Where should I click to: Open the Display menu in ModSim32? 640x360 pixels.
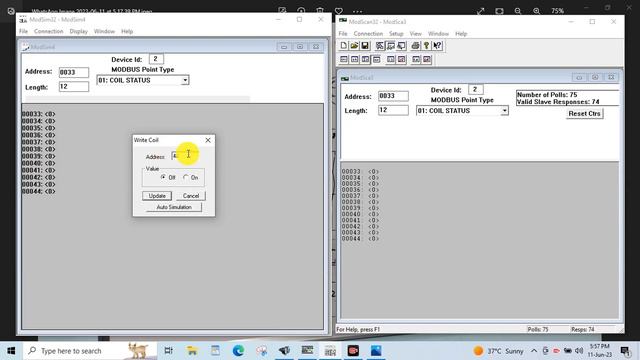pyautogui.click(x=78, y=31)
